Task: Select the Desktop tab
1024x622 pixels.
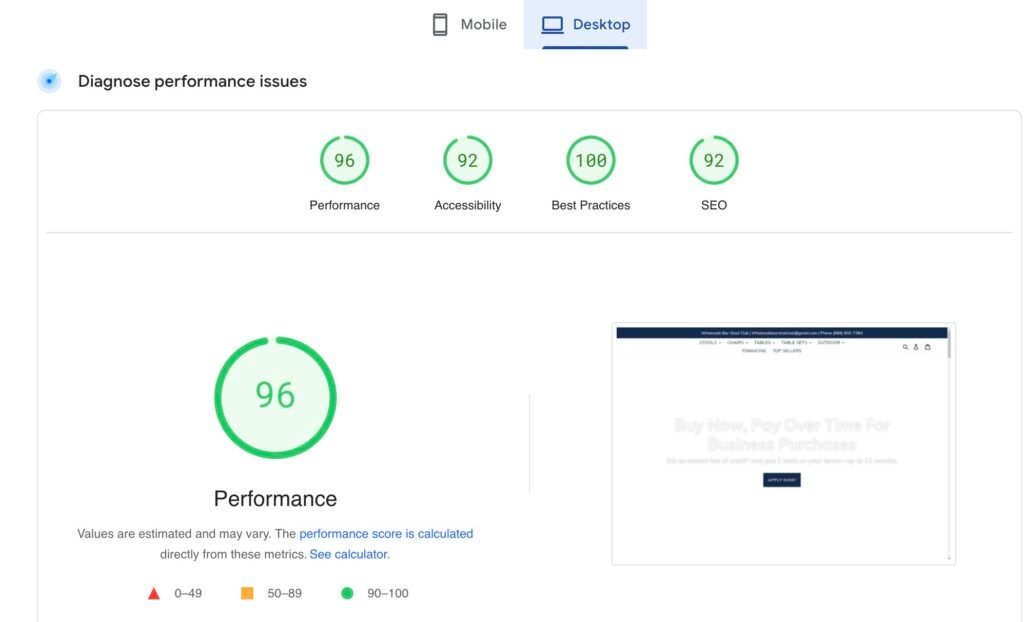Action: pos(586,24)
